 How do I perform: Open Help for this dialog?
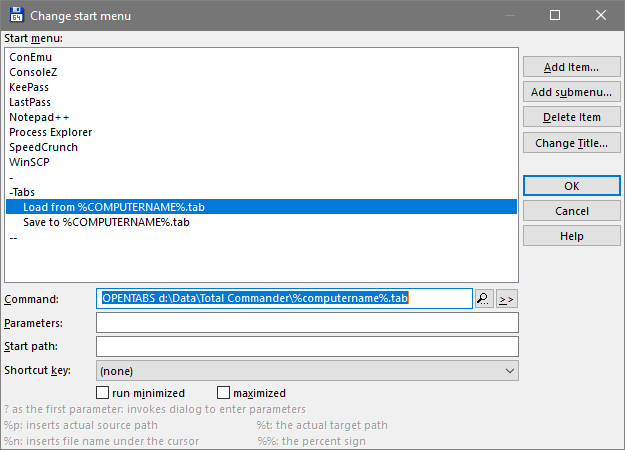point(571,236)
